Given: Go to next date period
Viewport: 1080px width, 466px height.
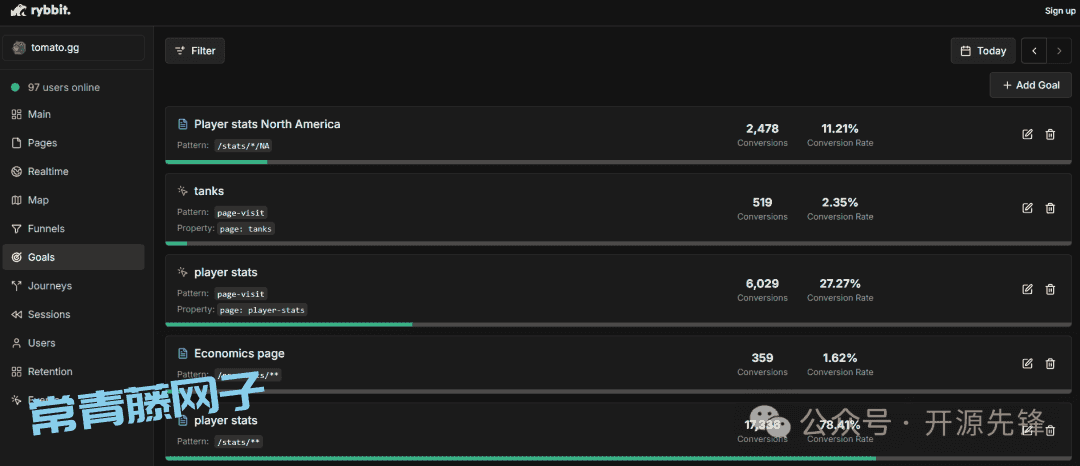Looking at the screenshot, I should [x=1059, y=51].
